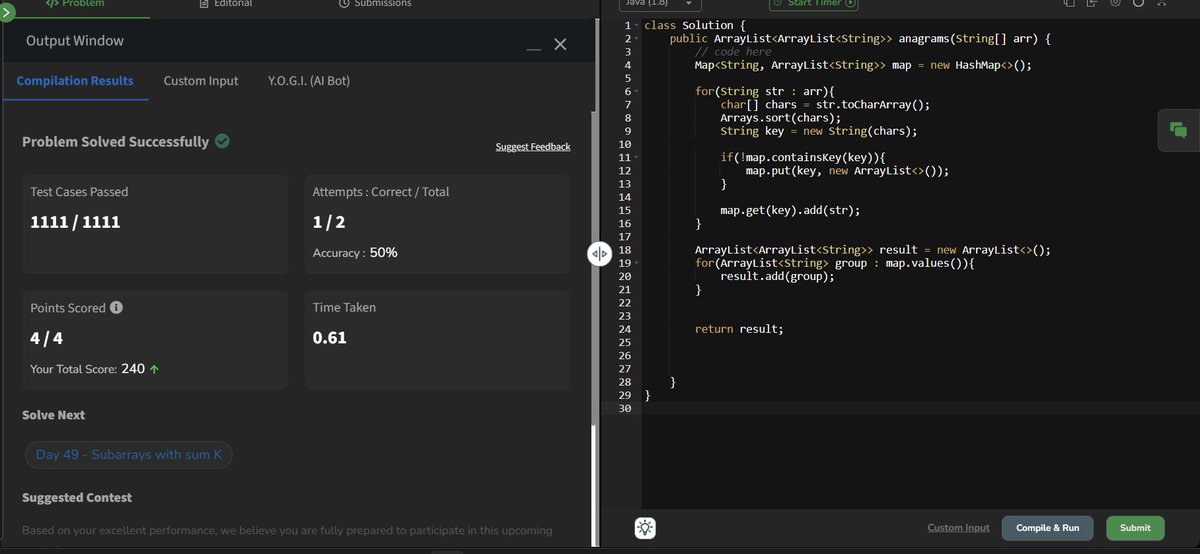Click the 'Your Total Score: 240' text
Screen dimensions: 1200x554
[88, 369]
